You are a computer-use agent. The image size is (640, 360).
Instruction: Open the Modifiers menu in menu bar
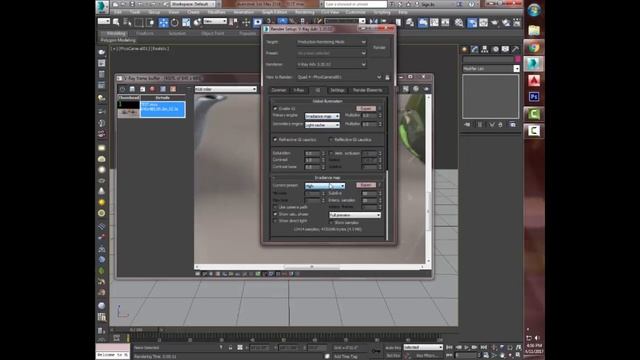pos(216,12)
